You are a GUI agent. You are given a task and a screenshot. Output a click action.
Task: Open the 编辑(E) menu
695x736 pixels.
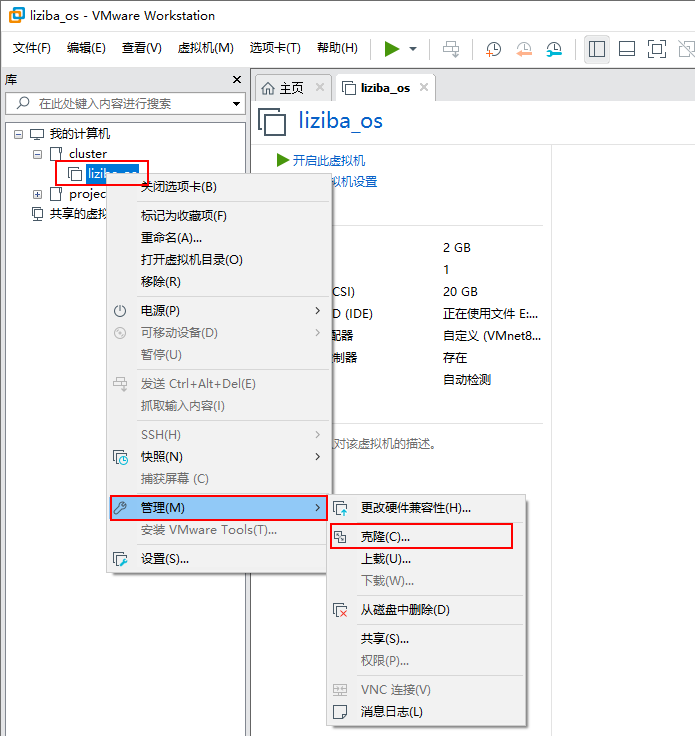[86, 48]
